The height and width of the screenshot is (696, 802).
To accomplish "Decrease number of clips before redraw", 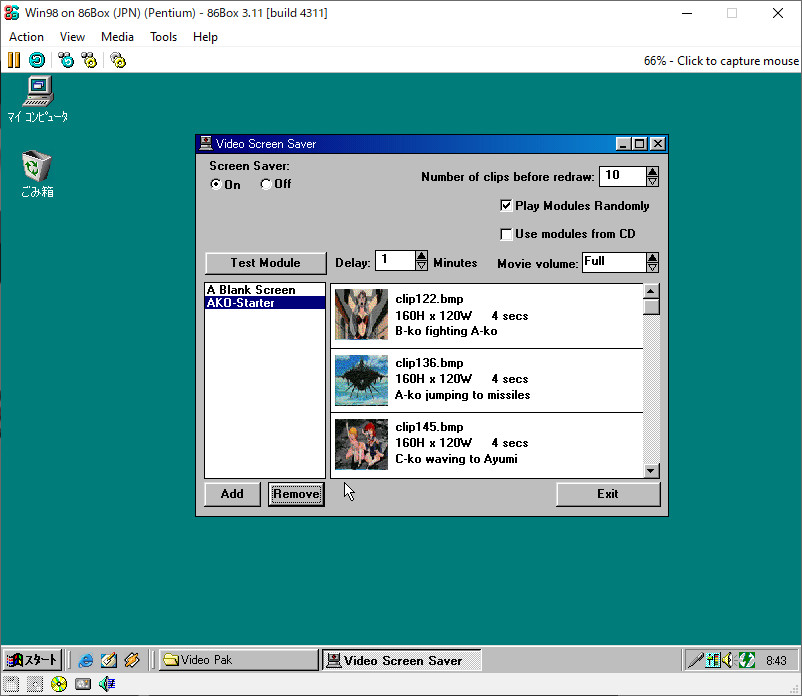I will tap(652, 181).
